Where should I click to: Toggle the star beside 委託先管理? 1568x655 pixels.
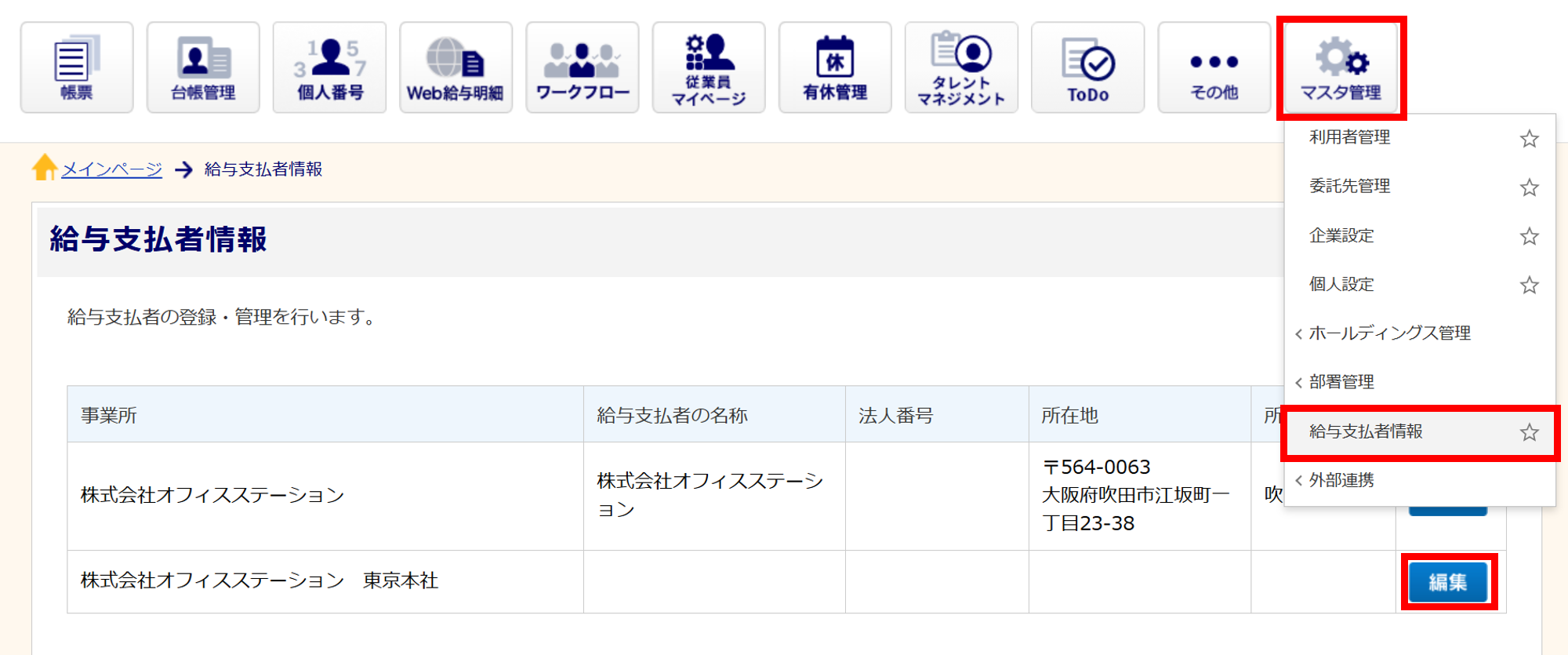point(1529,187)
